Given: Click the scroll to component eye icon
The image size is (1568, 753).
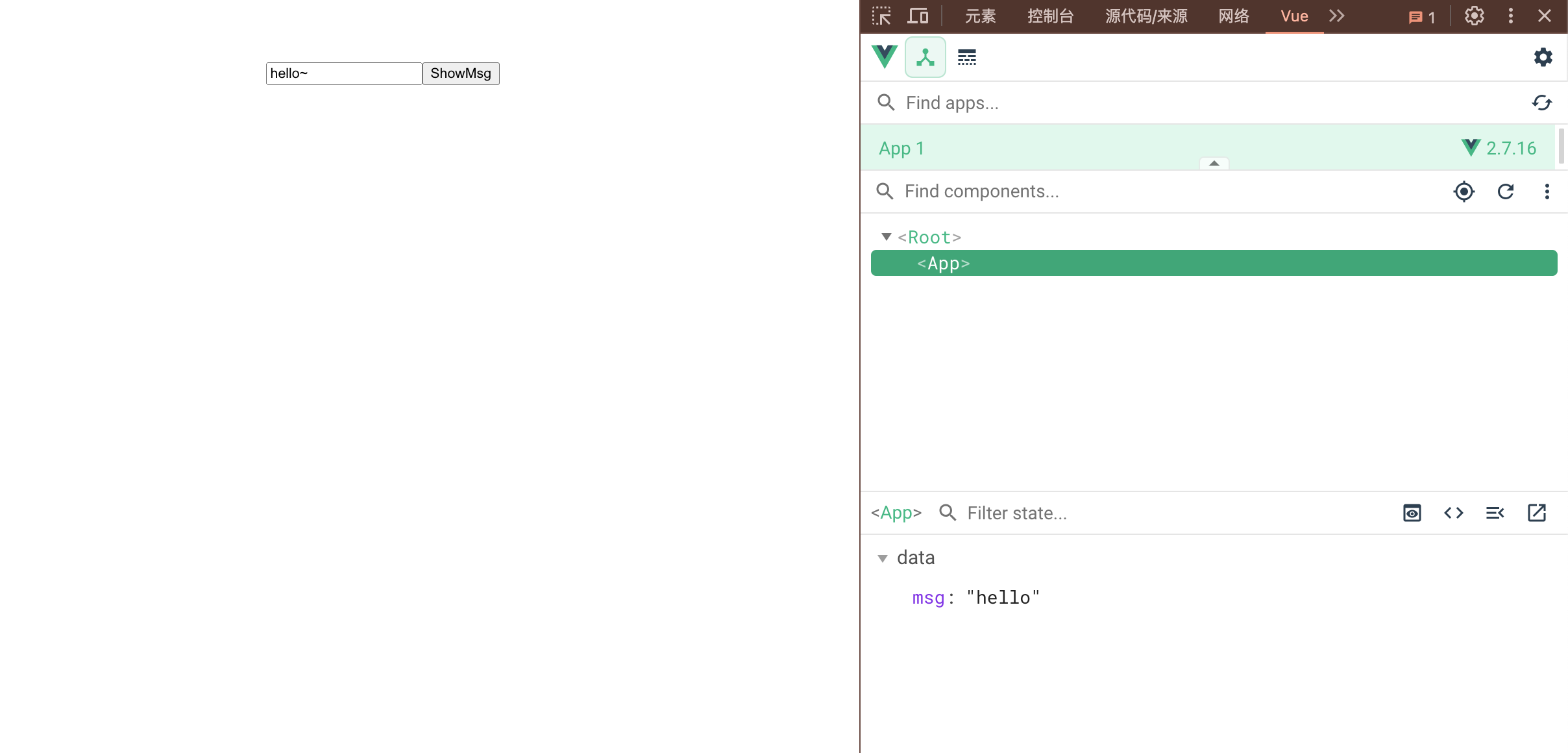Looking at the screenshot, I should (x=1412, y=513).
